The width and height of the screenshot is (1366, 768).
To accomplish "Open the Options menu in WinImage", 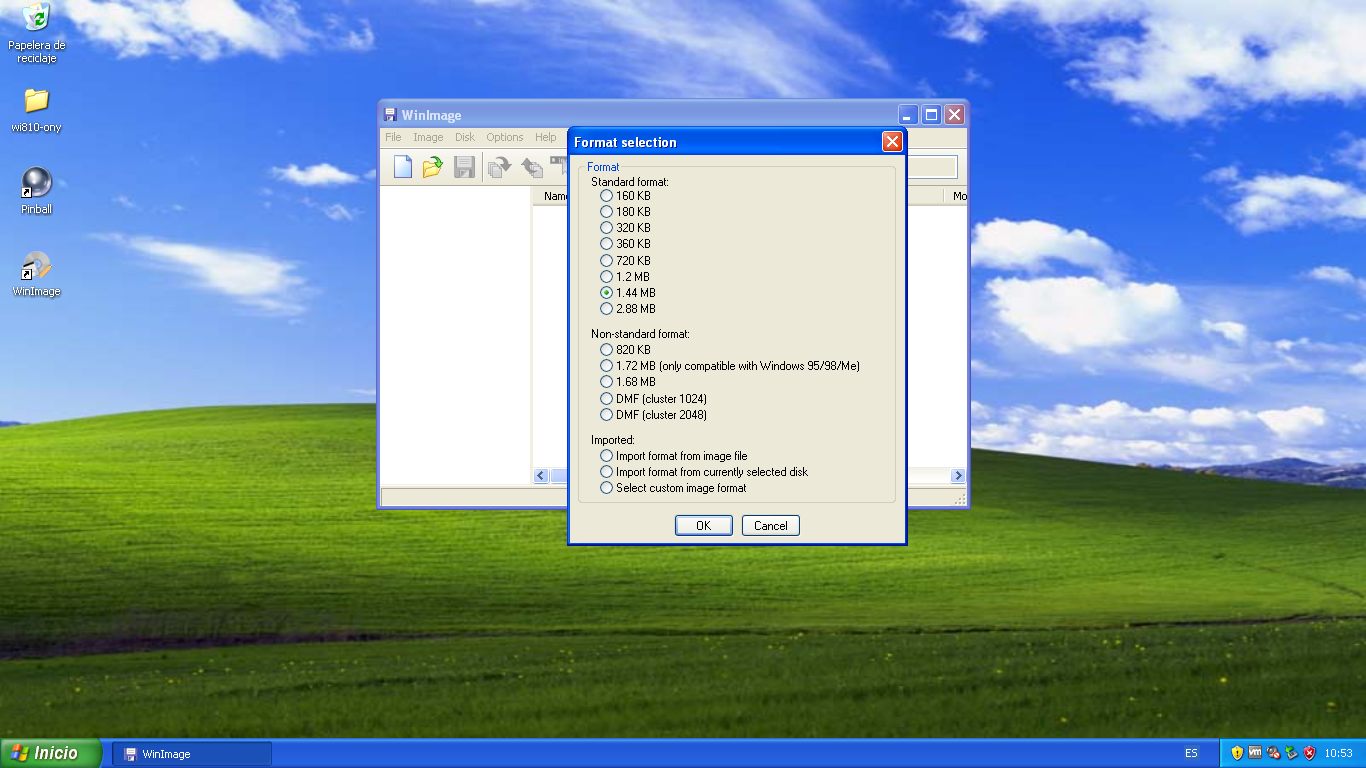I will tap(505, 137).
